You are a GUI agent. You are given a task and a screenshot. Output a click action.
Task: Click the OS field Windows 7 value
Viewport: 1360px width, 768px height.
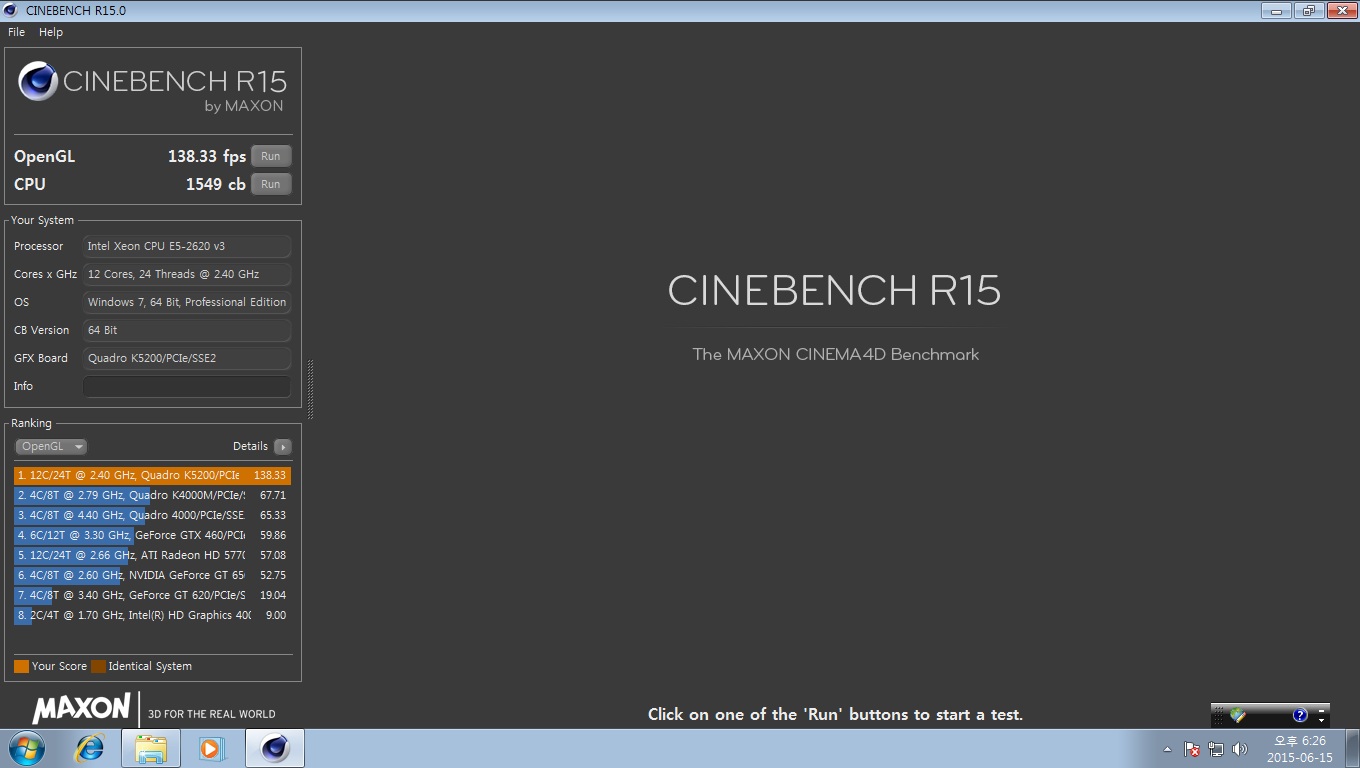click(187, 302)
